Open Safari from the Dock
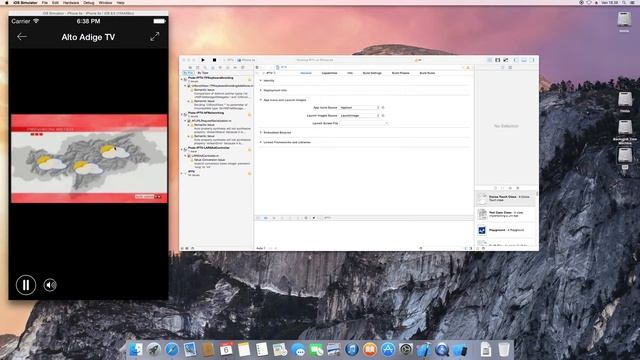 (172, 349)
